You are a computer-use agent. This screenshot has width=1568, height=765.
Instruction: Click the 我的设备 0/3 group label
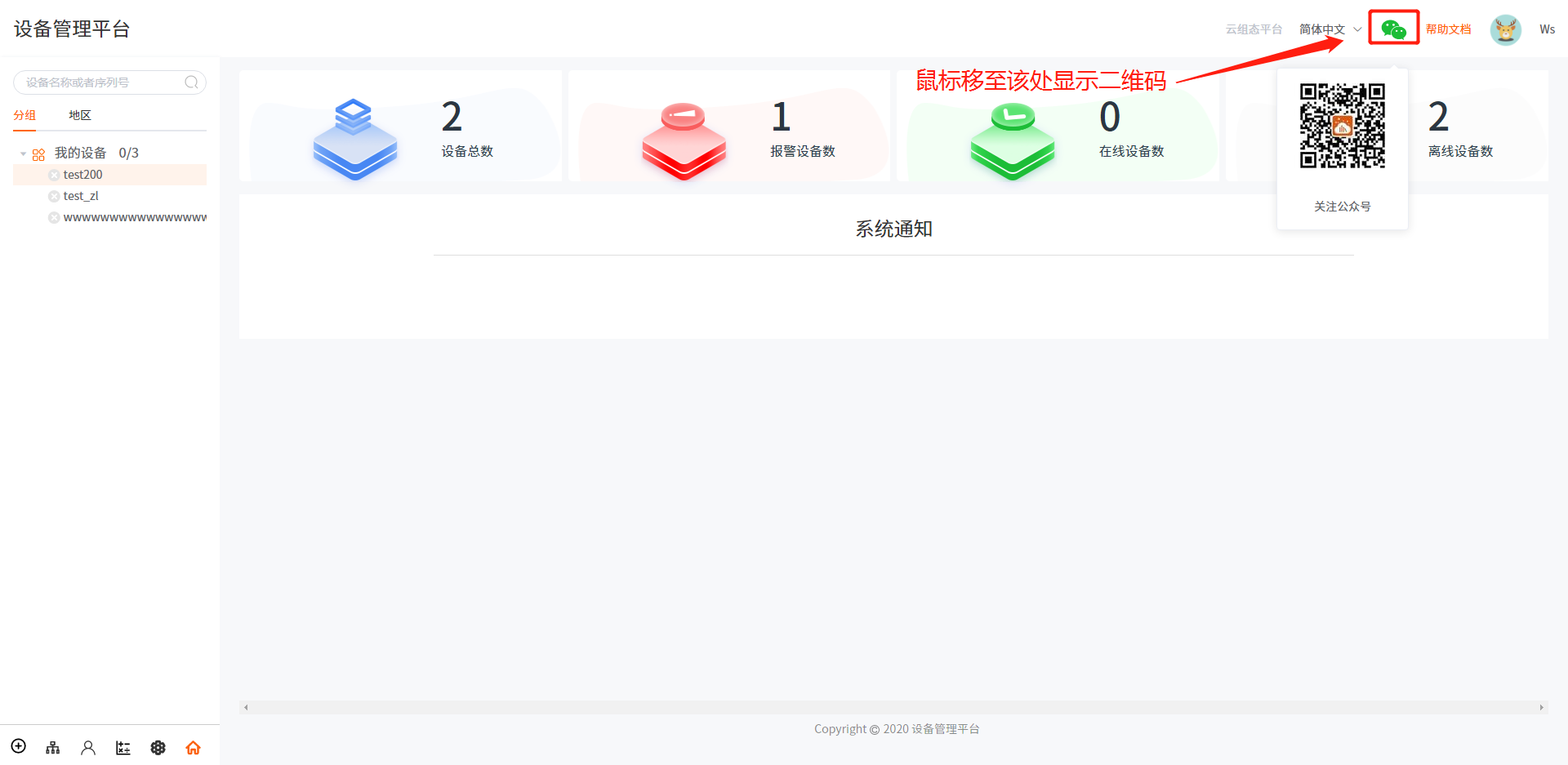(96, 153)
